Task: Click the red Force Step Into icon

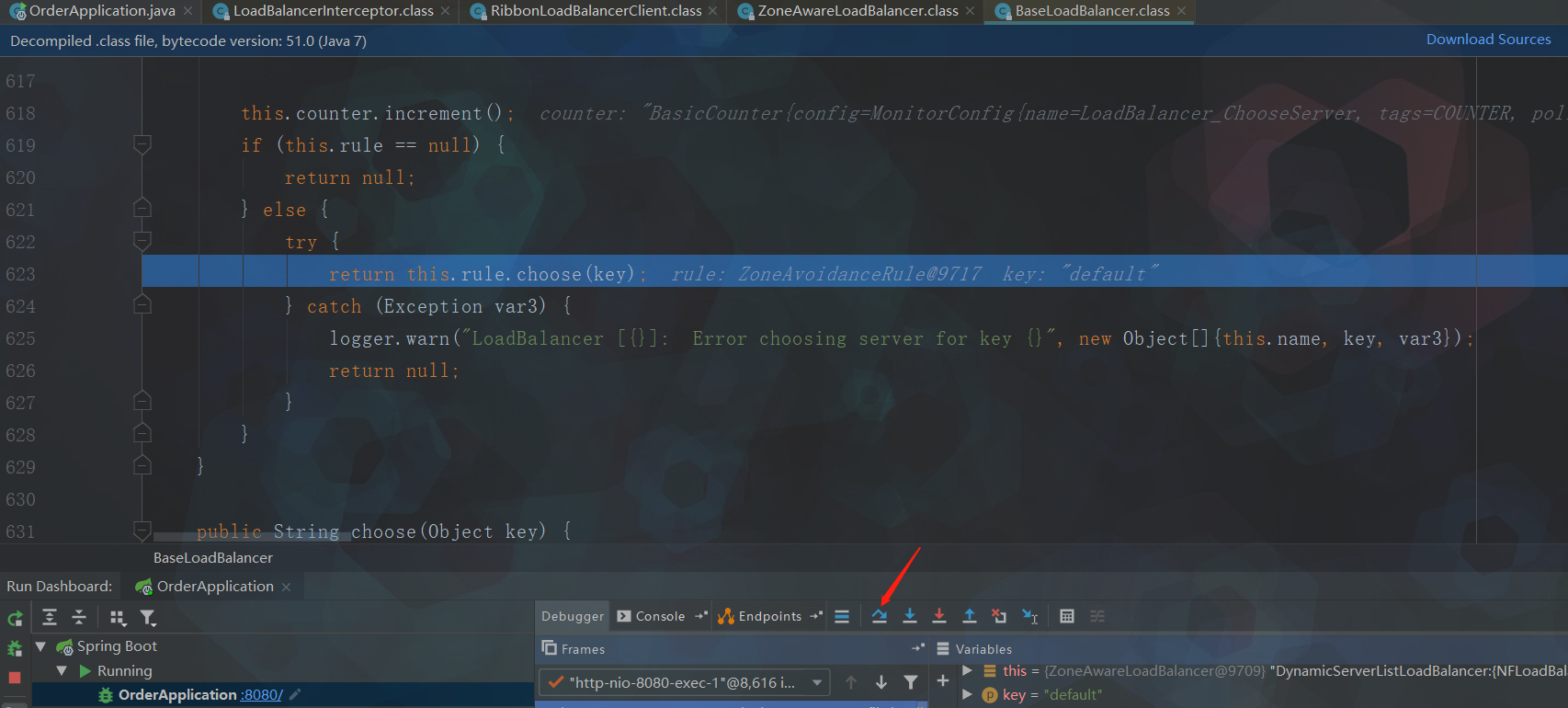Action: [x=939, y=616]
